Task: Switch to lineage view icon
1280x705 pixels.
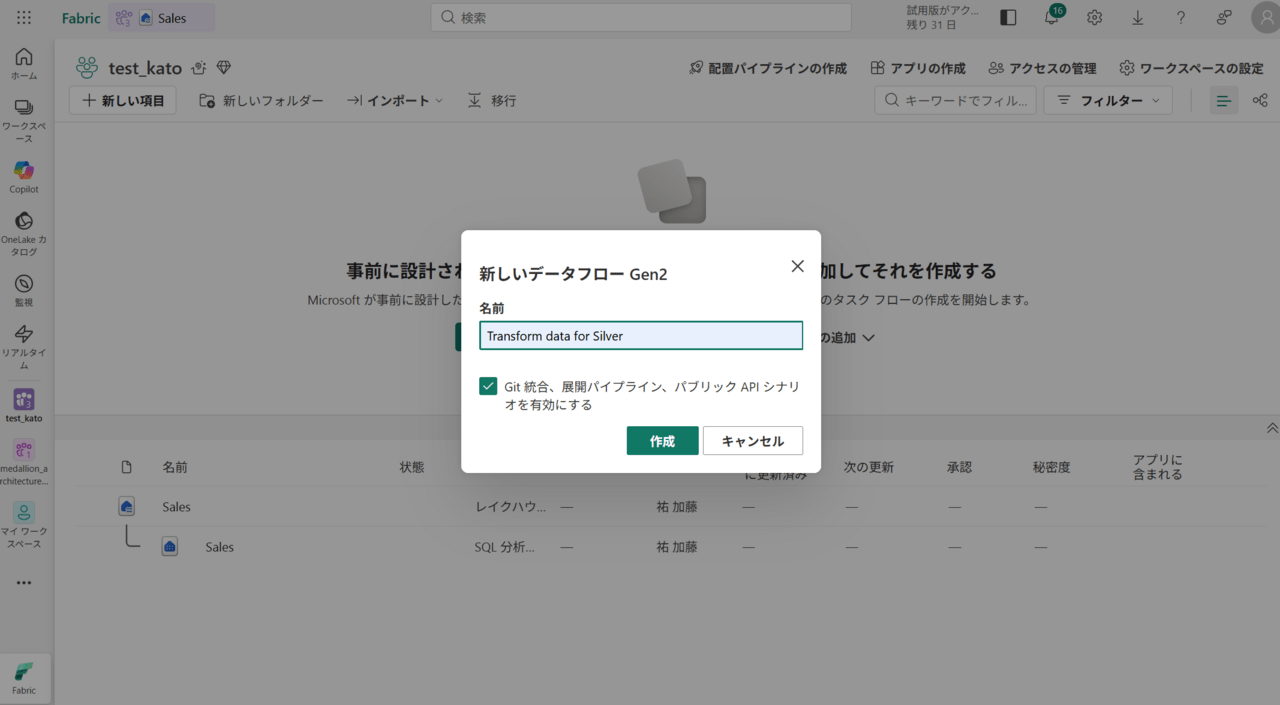Action: coord(1260,100)
